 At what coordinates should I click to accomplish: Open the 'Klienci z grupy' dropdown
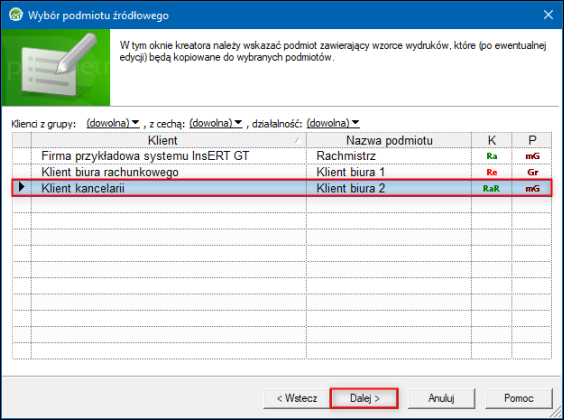point(113,123)
